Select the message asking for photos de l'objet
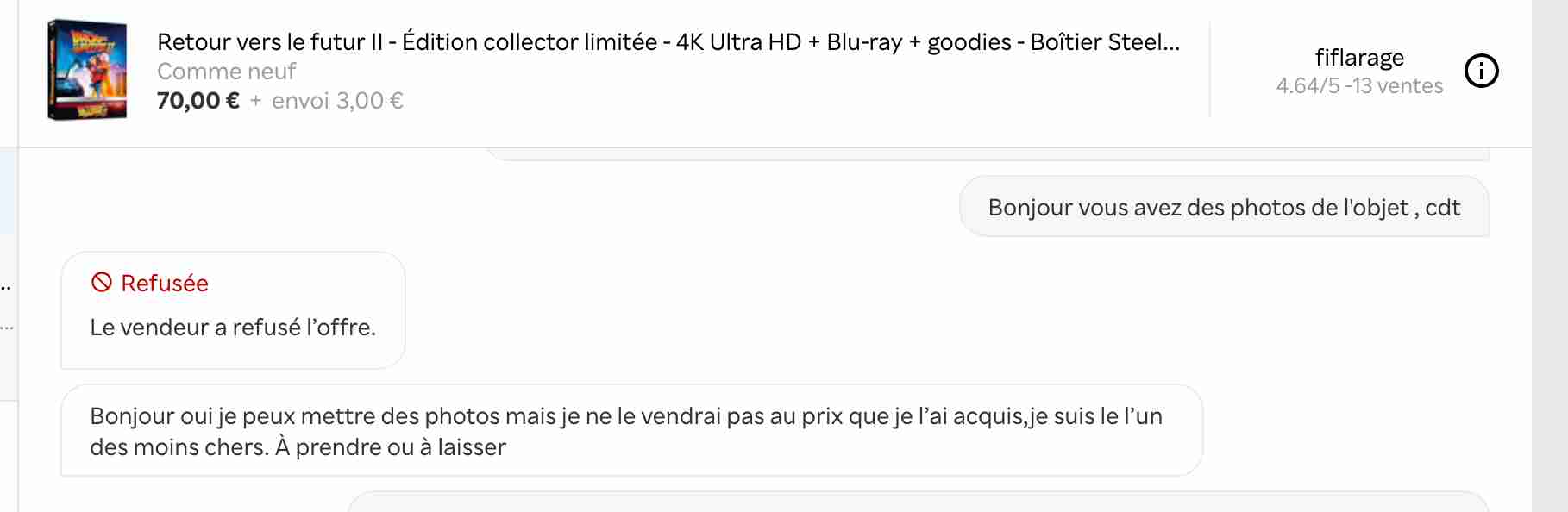This screenshot has width=1568, height=512. pos(1223,208)
